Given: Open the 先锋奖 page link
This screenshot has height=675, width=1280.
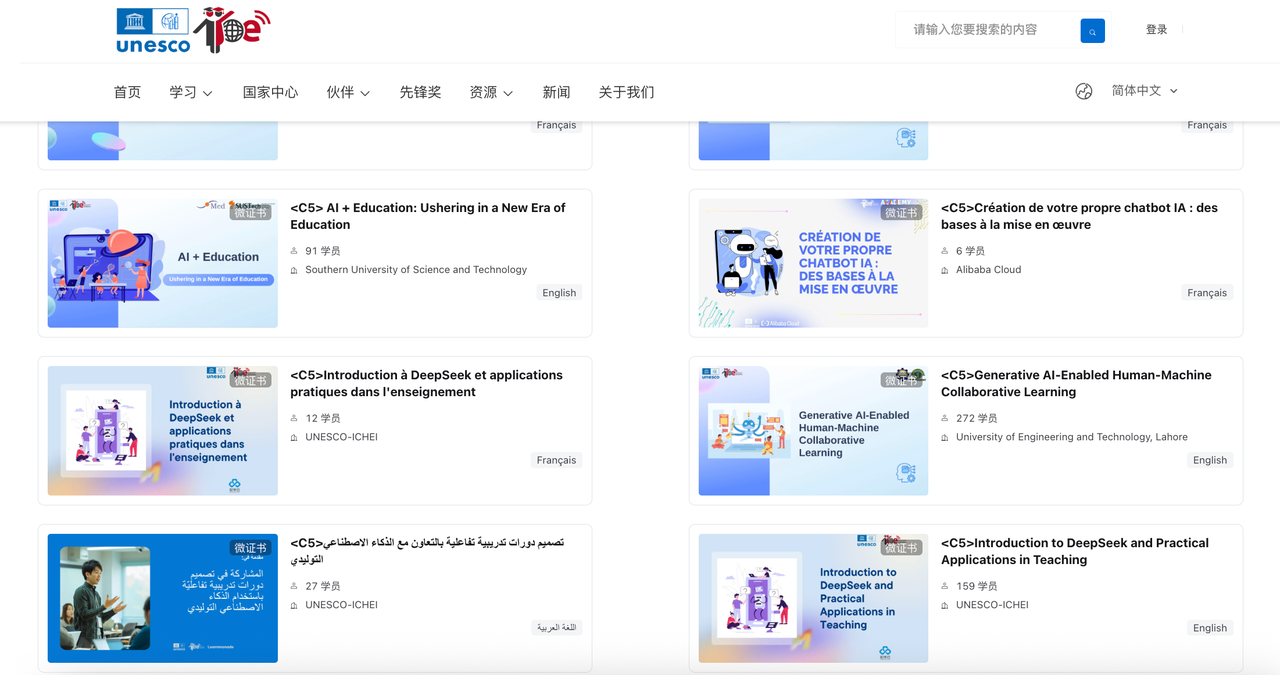Looking at the screenshot, I should [420, 91].
